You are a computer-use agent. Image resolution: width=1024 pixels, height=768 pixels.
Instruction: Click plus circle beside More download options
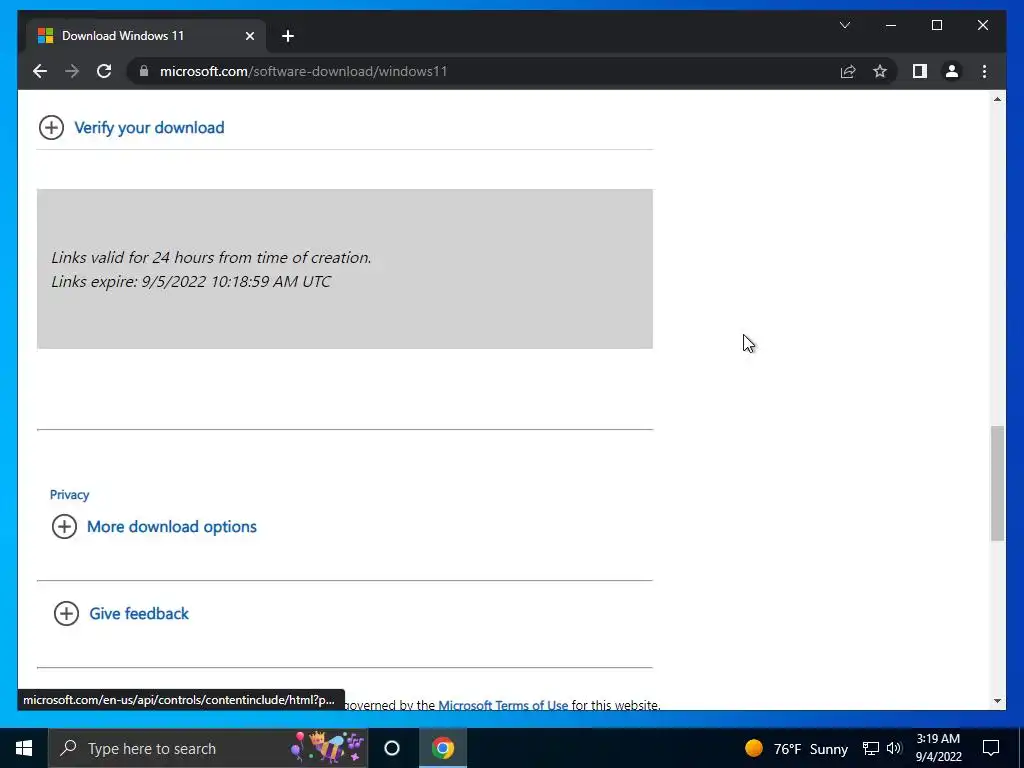64,526
